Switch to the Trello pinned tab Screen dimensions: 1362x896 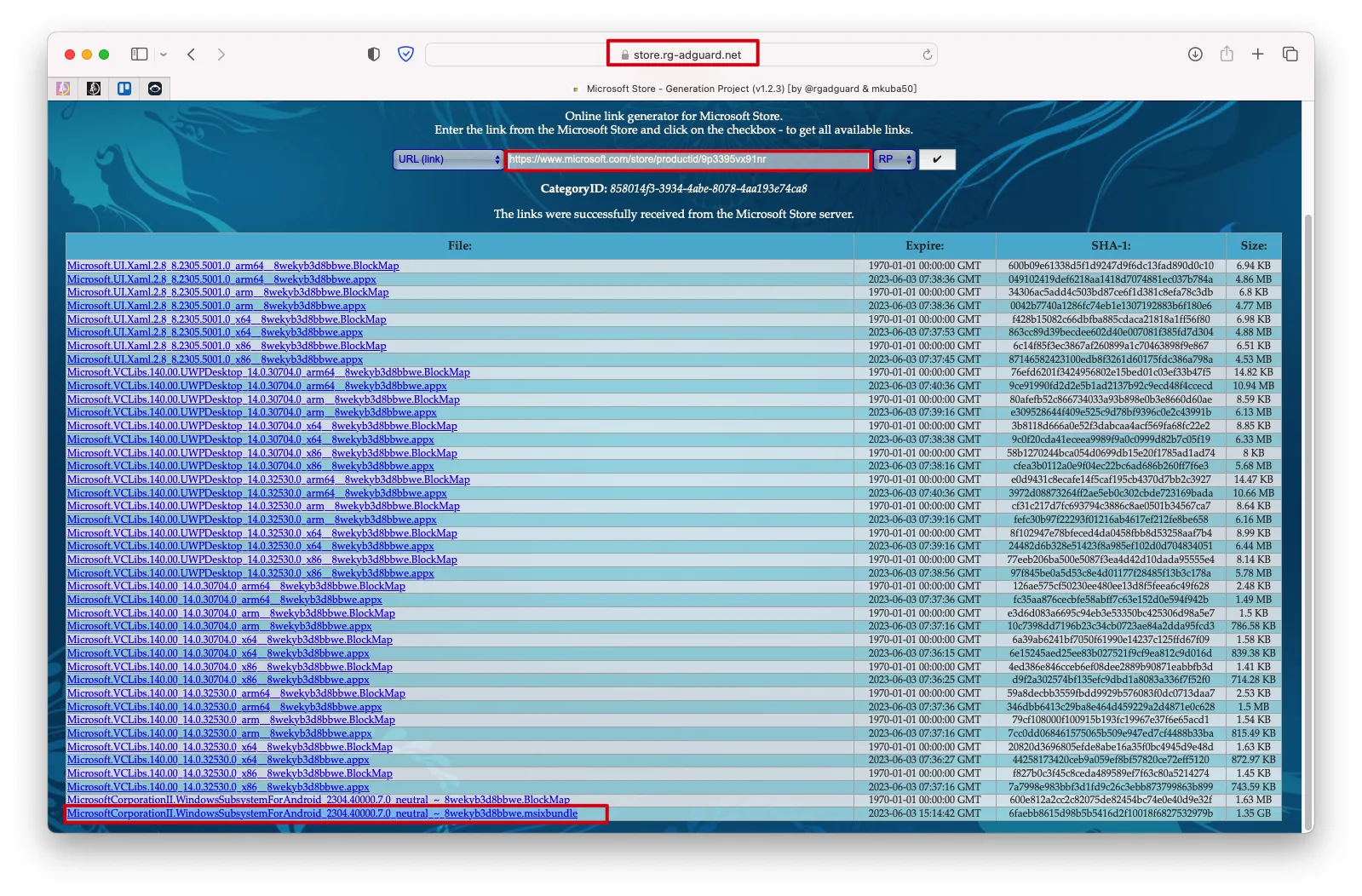click(x=124, y=89)
